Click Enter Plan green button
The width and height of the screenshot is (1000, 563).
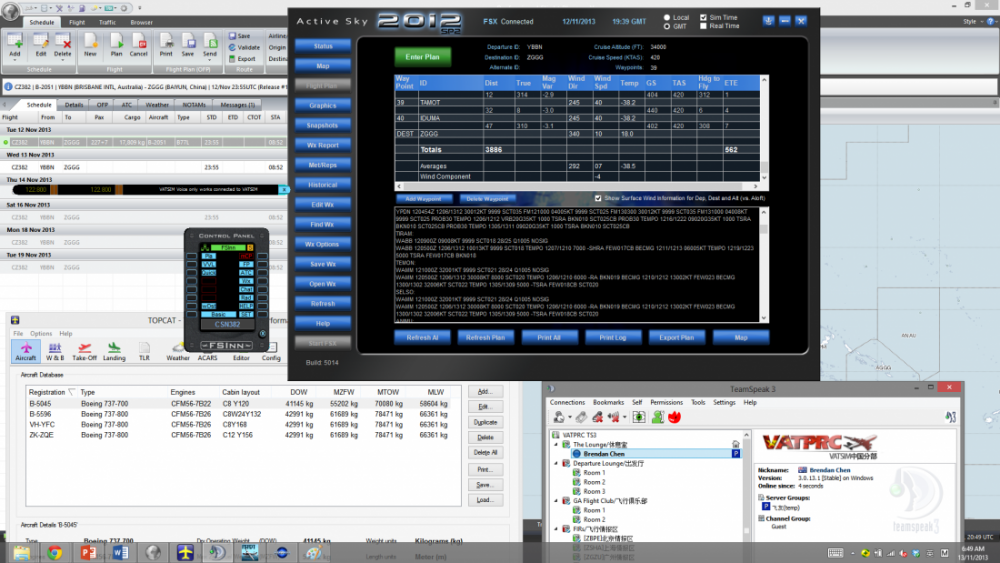click(x=422, y=57)
